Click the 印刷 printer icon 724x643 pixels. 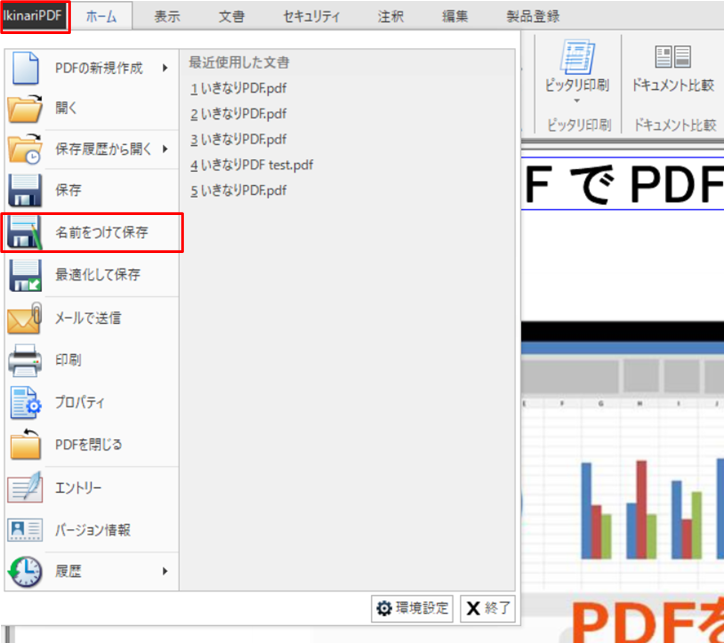point(25,360)
